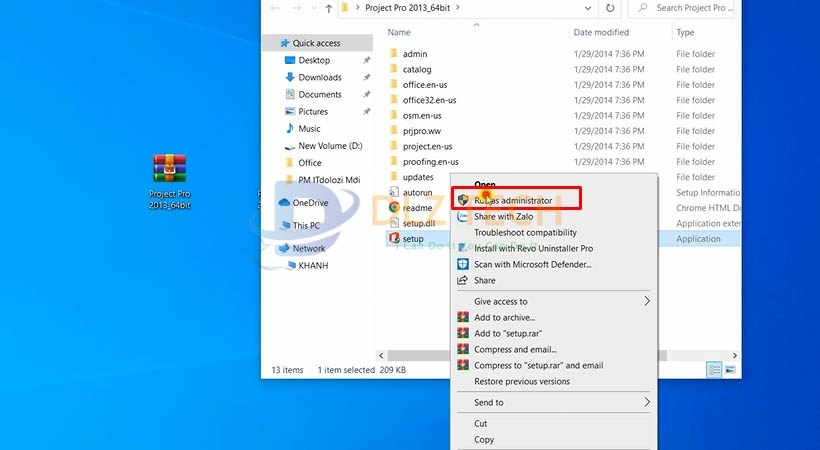Select the office32.en-us folder
The height and width of the screenshot is (450, 820).
429,100
